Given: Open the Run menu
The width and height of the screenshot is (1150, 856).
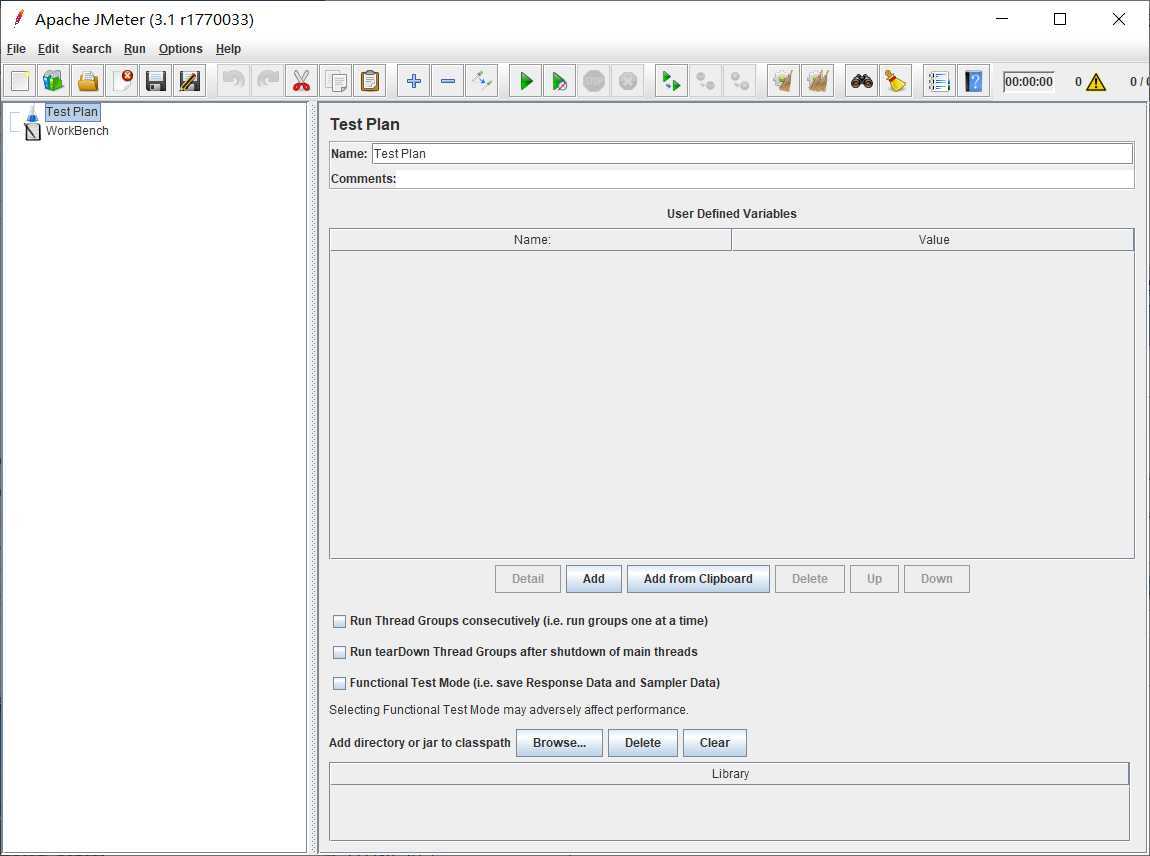Looking at the screenshot, I should [x=134, y=49].
